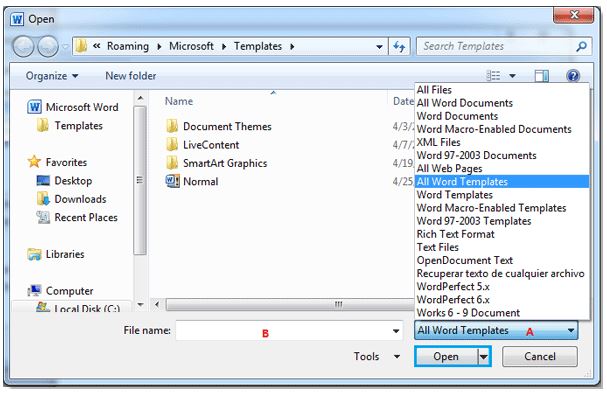Choose WordPerfect 5.x file type

(x=502, y=287)
